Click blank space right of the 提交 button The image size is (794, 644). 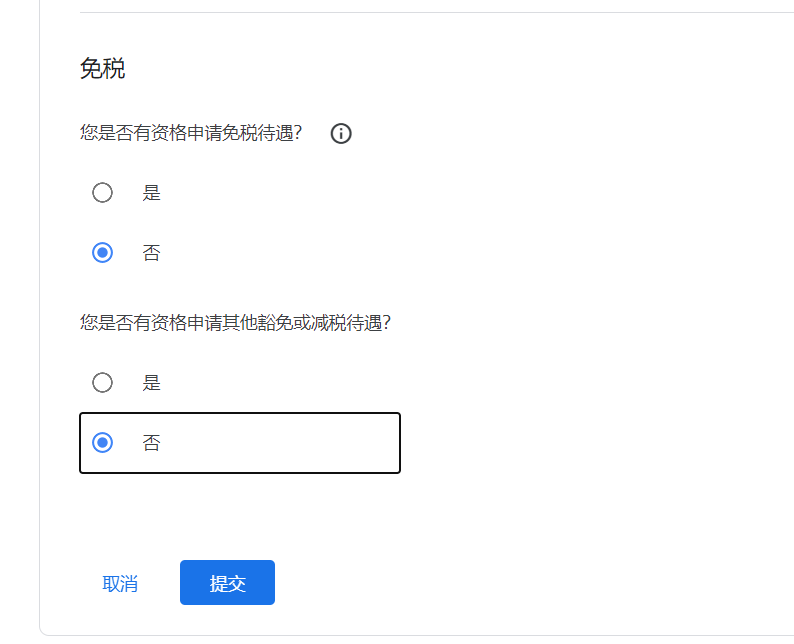[450, 583]
